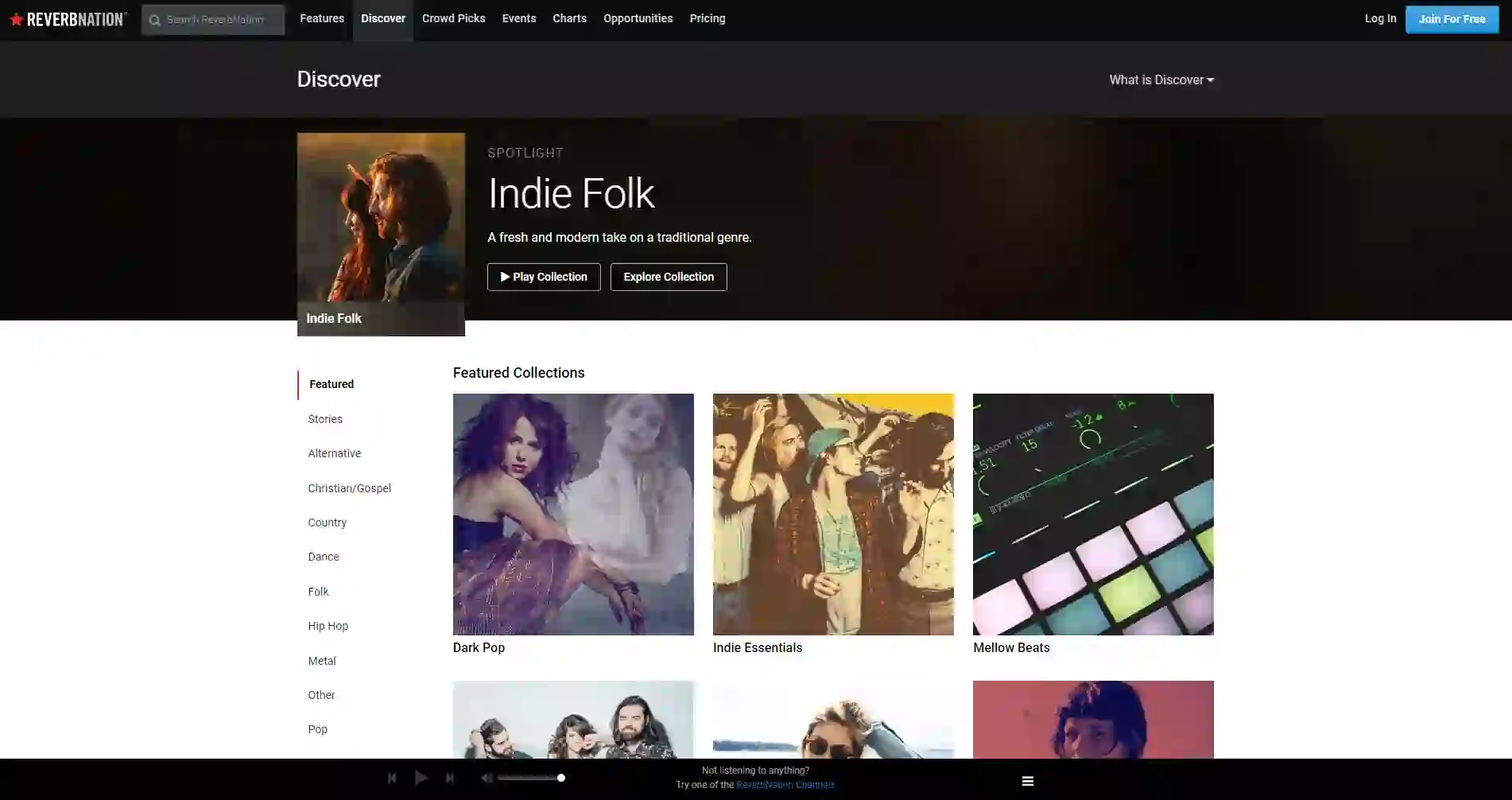
Task: Open the Indie Folk spotlight thumbnail
Action: point(381,234)
